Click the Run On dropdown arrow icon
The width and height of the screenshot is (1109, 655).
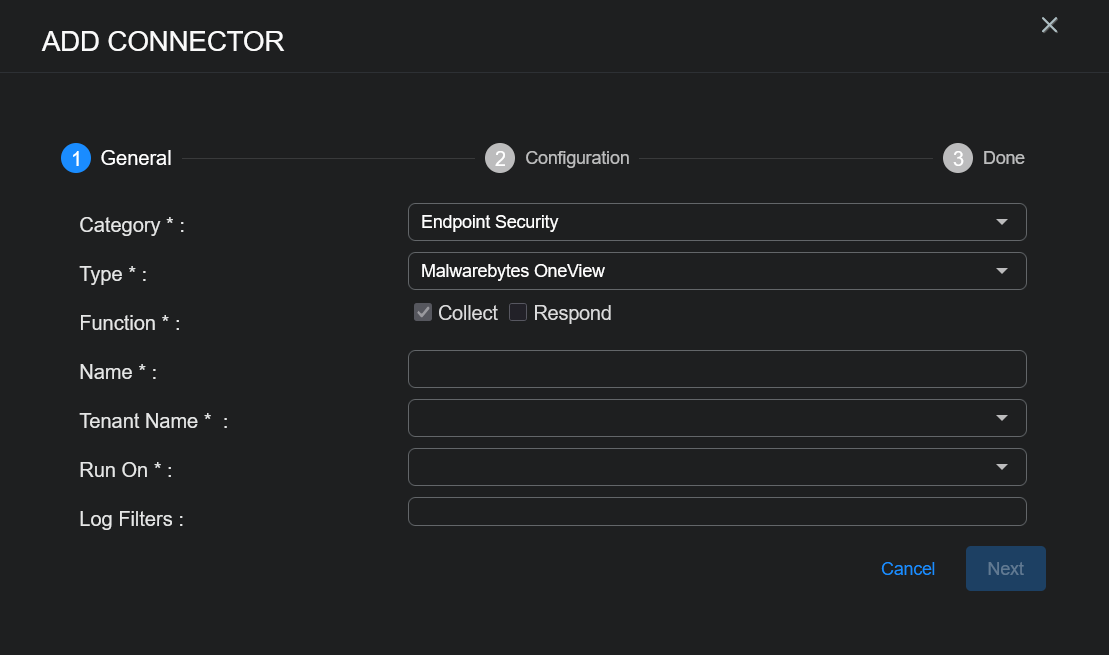[1001, 467]
